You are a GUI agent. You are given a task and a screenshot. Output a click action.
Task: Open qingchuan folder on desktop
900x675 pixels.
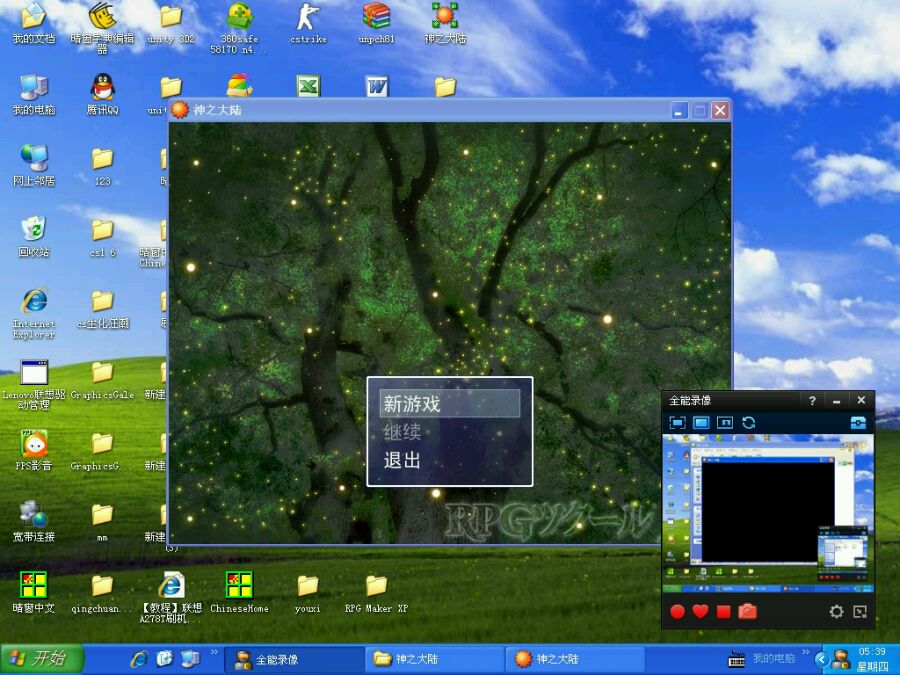[x=103, y=593]
